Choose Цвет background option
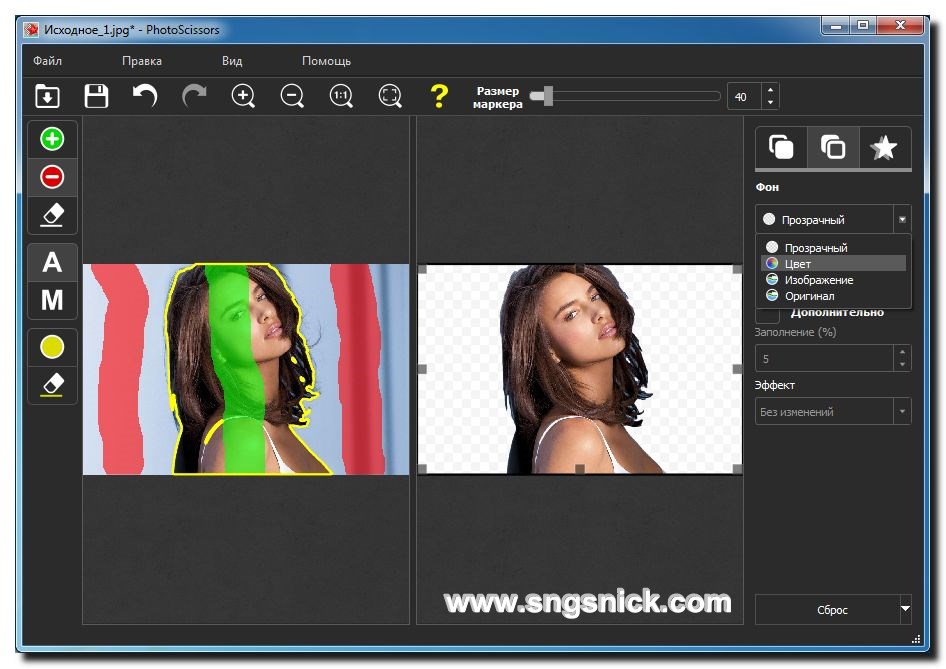The width and height of the screenshot is (946, 669). pyautogui.click(x=834, y=264)
